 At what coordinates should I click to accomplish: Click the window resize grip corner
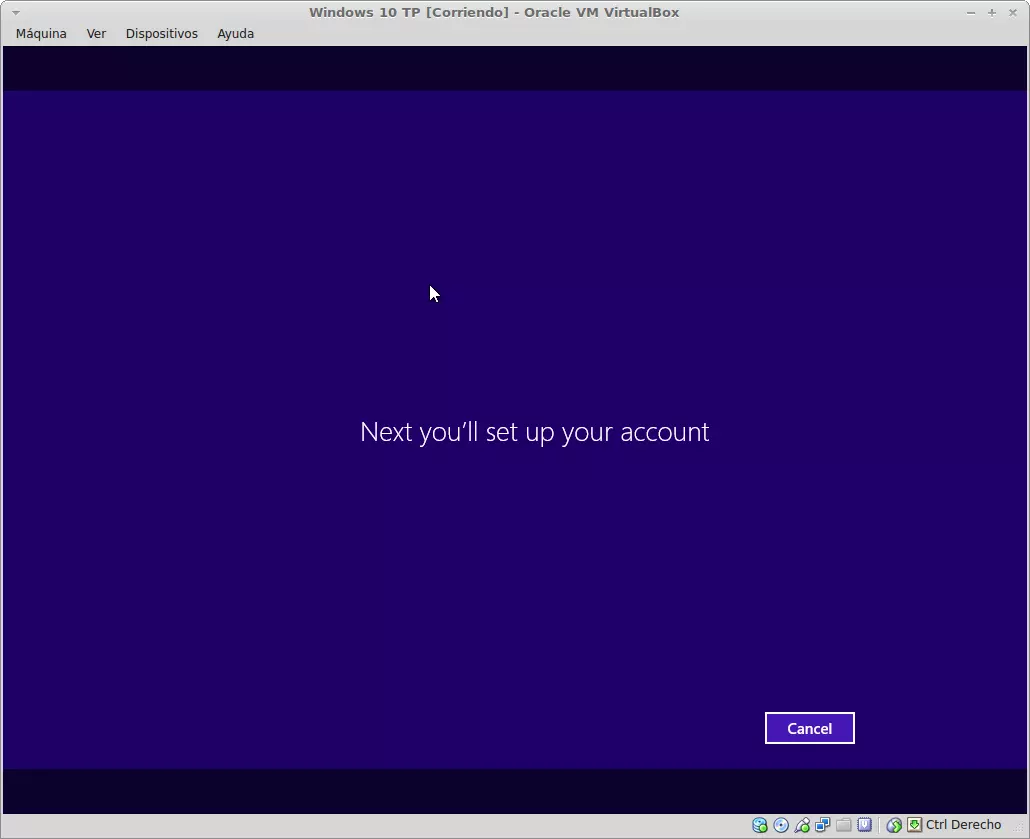[x=1020, y=830]
